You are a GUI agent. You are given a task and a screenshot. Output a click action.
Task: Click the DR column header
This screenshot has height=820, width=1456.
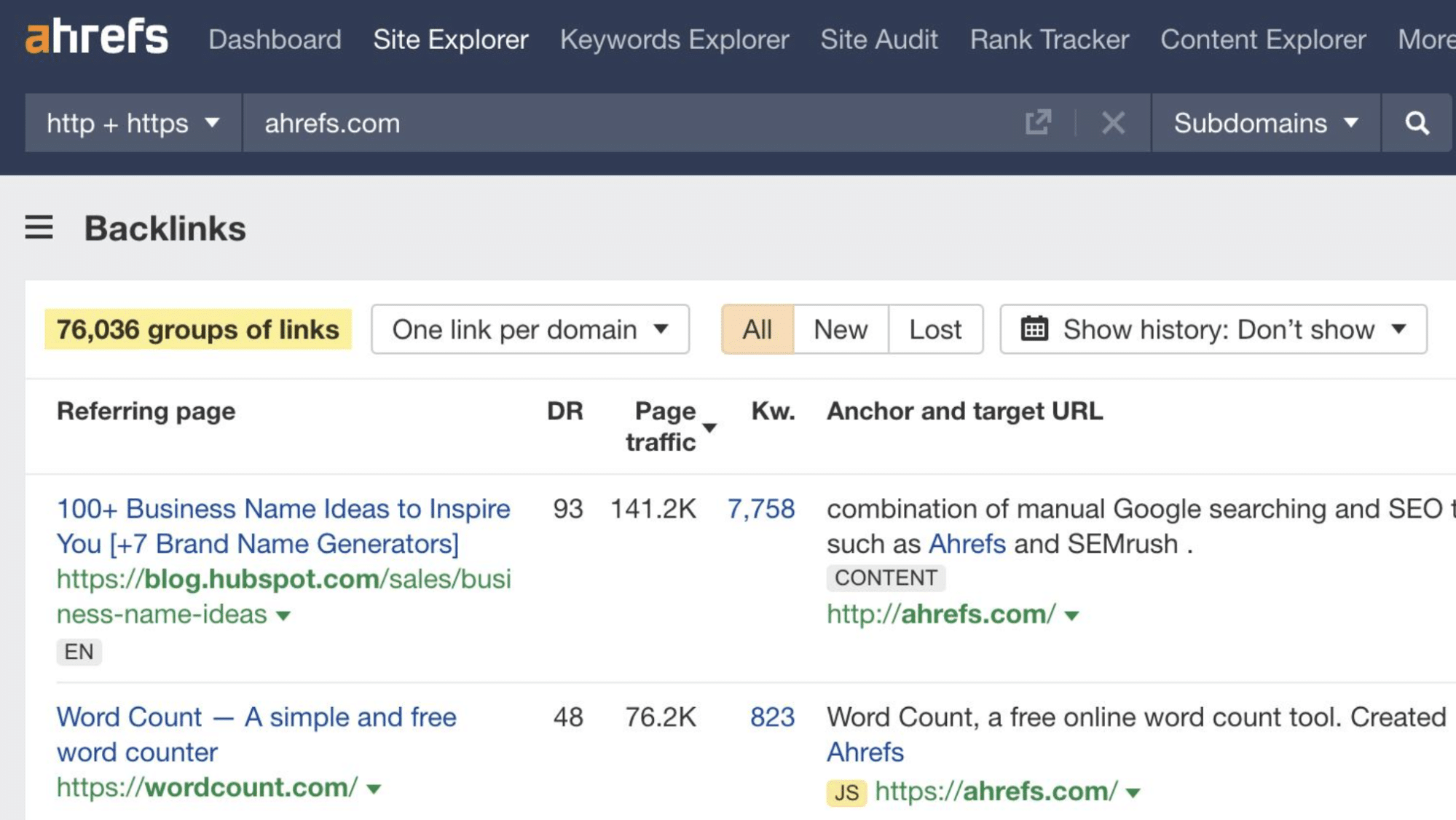565,411
